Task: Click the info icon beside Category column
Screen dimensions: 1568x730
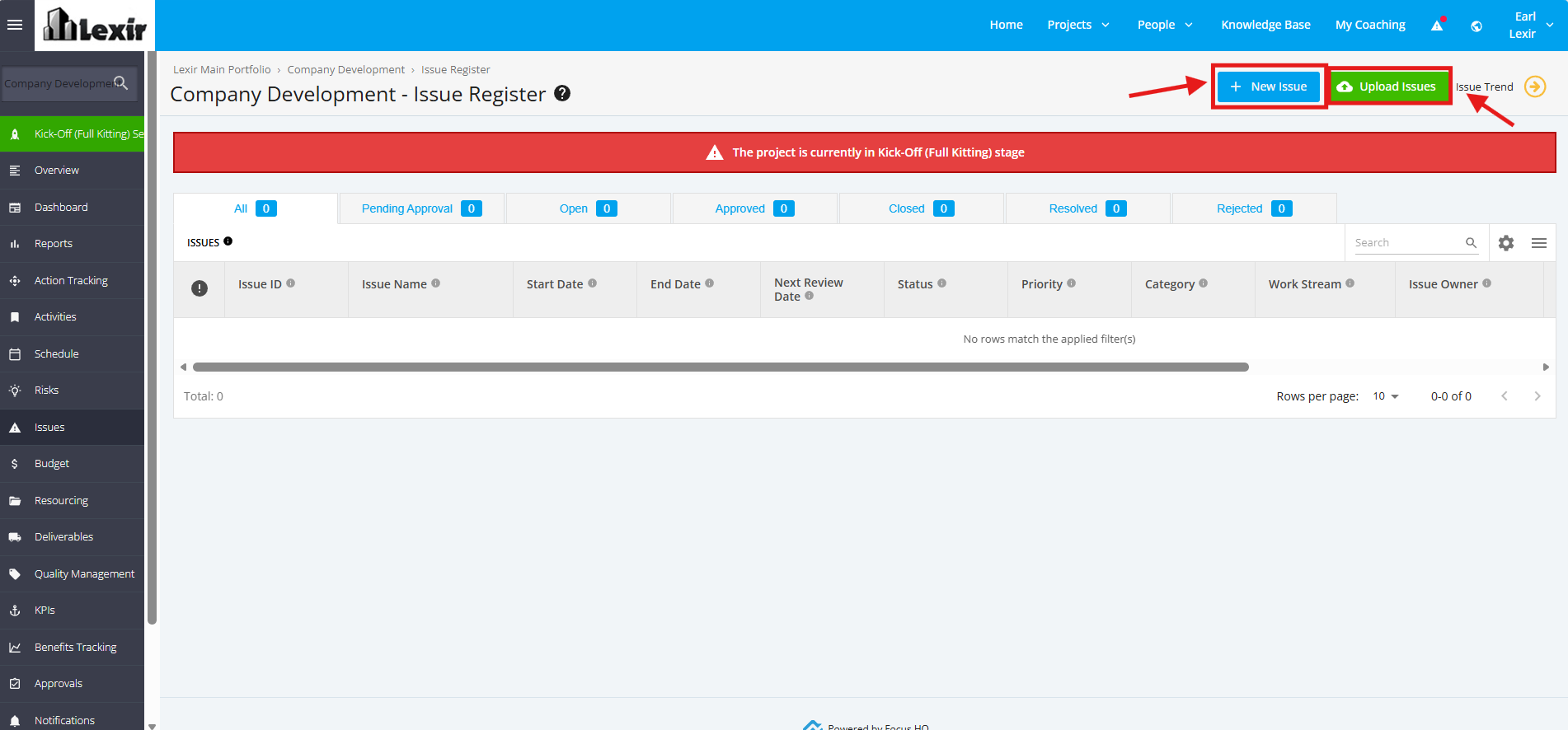Action: click(1204, 283)
